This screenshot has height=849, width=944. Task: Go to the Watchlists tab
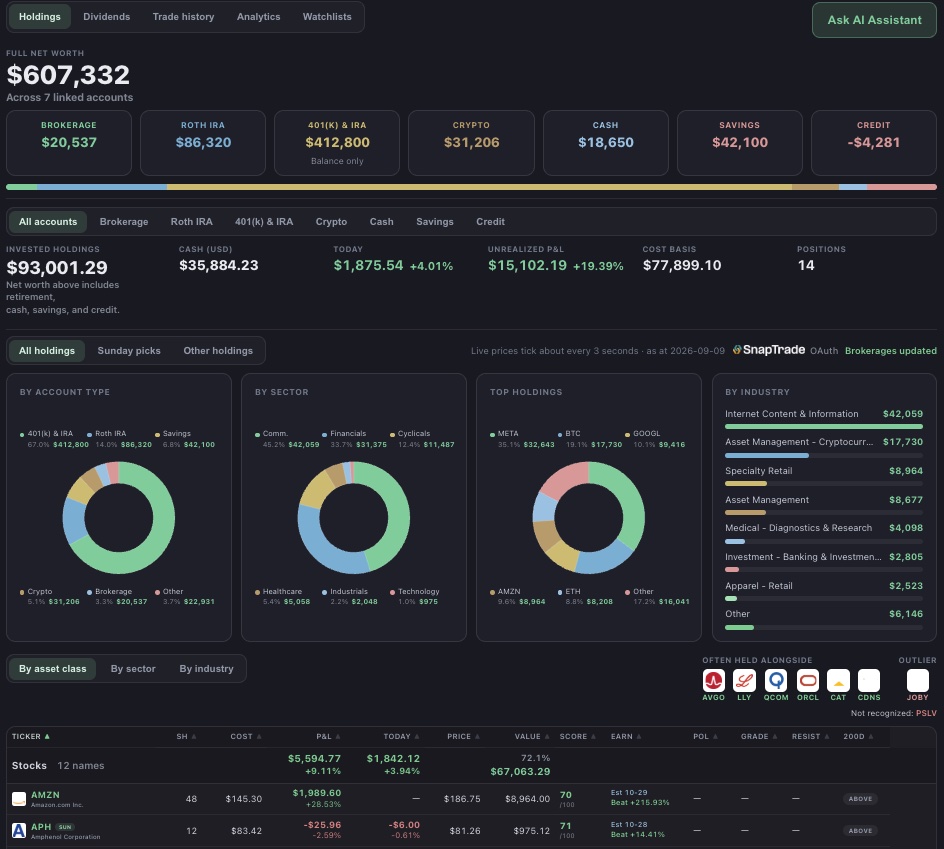[327, 17]
